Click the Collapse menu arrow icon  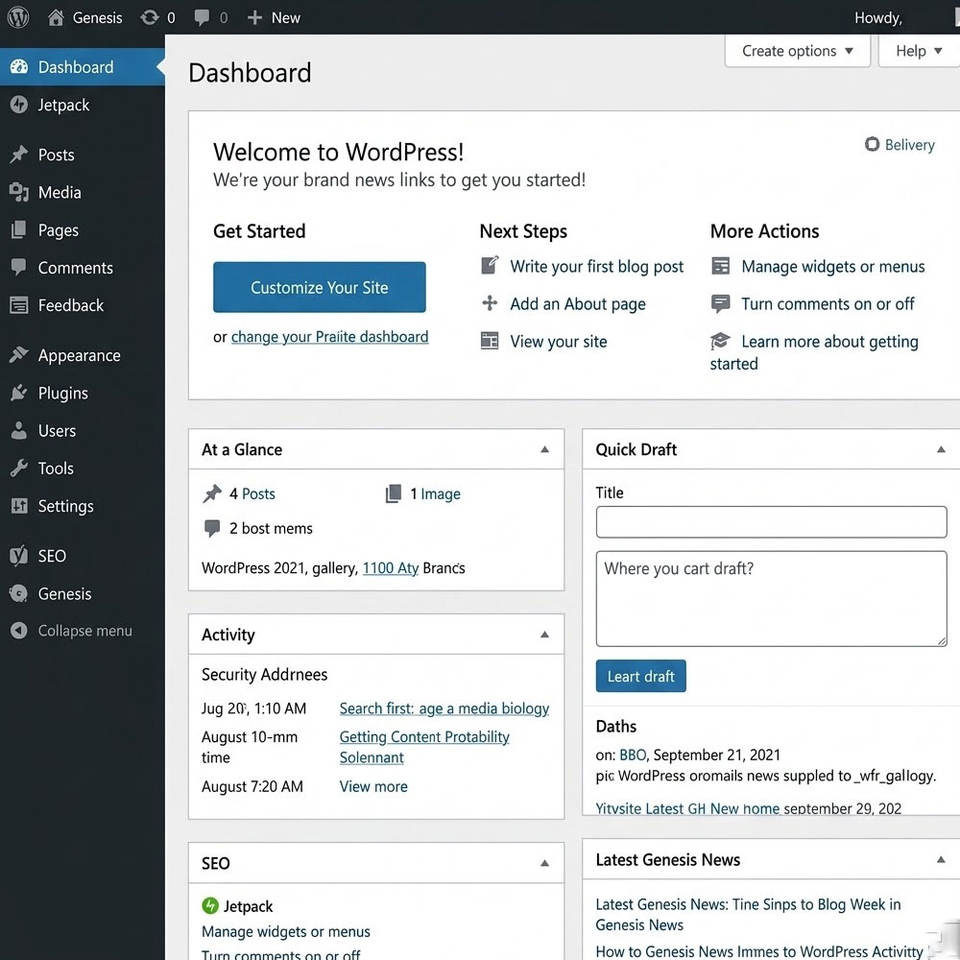point(19,630)
